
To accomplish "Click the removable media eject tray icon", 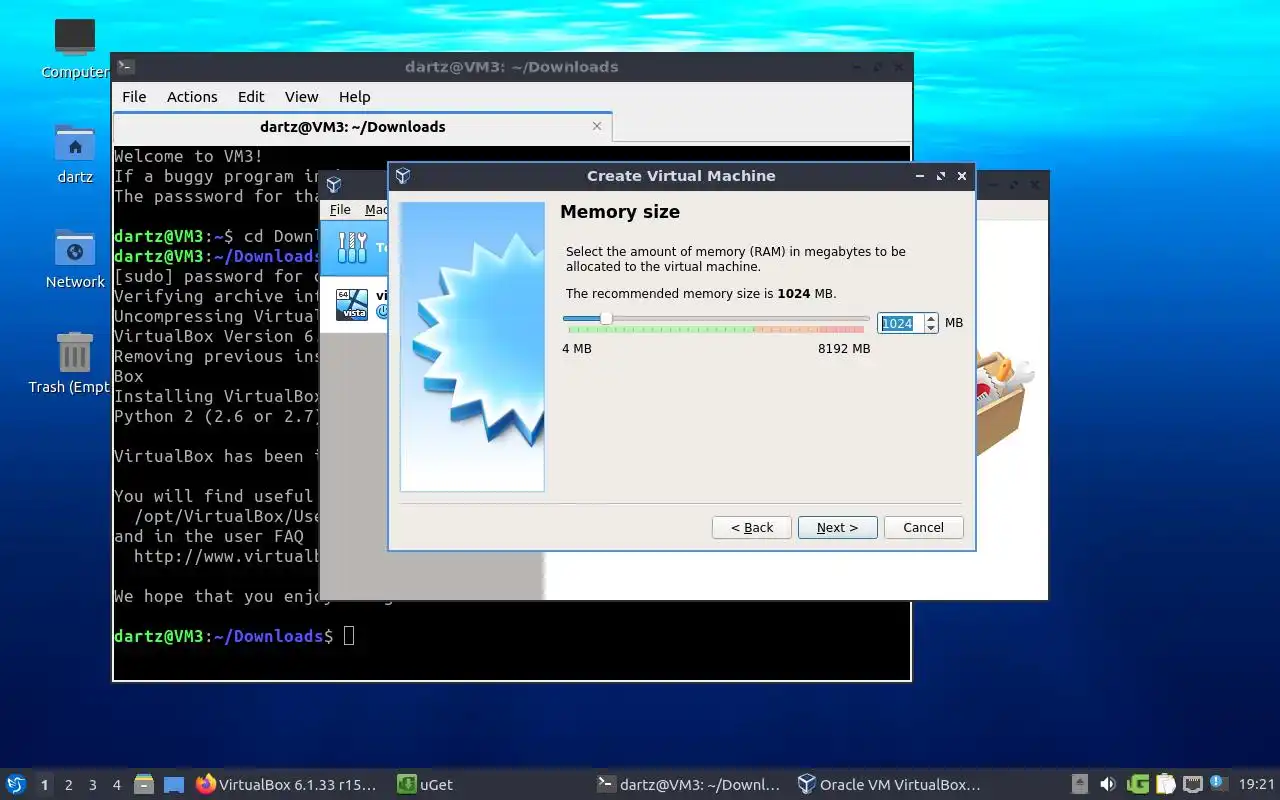I will [1080, 785].
